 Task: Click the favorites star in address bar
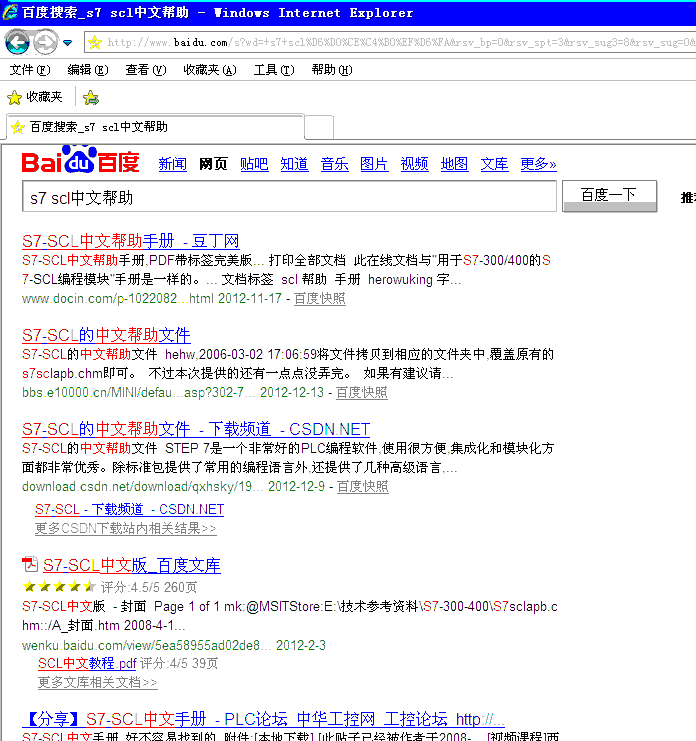[x=95, y=43]
